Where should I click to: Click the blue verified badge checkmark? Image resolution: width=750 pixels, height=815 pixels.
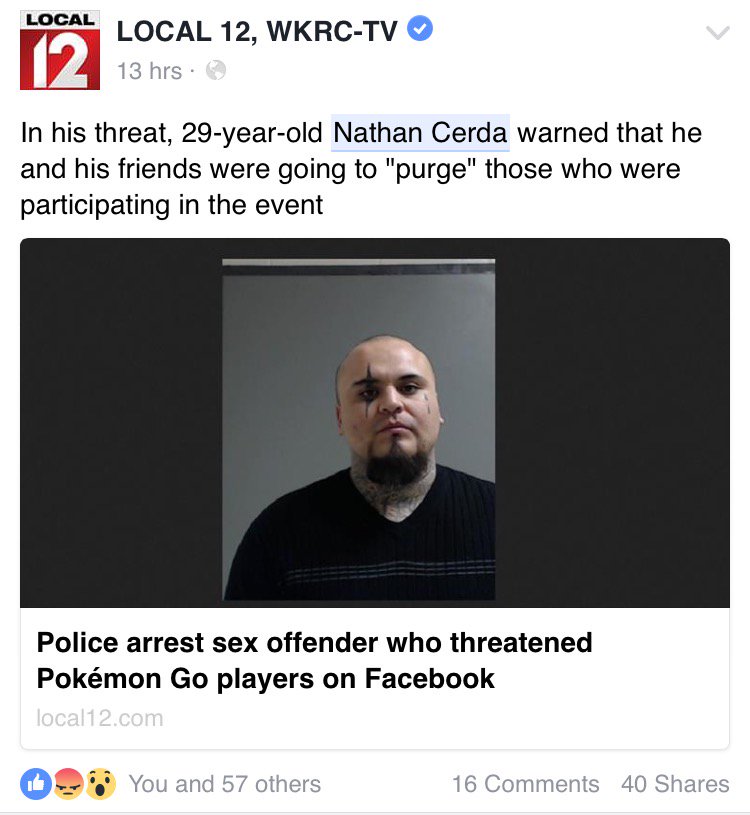coord(419,29)
